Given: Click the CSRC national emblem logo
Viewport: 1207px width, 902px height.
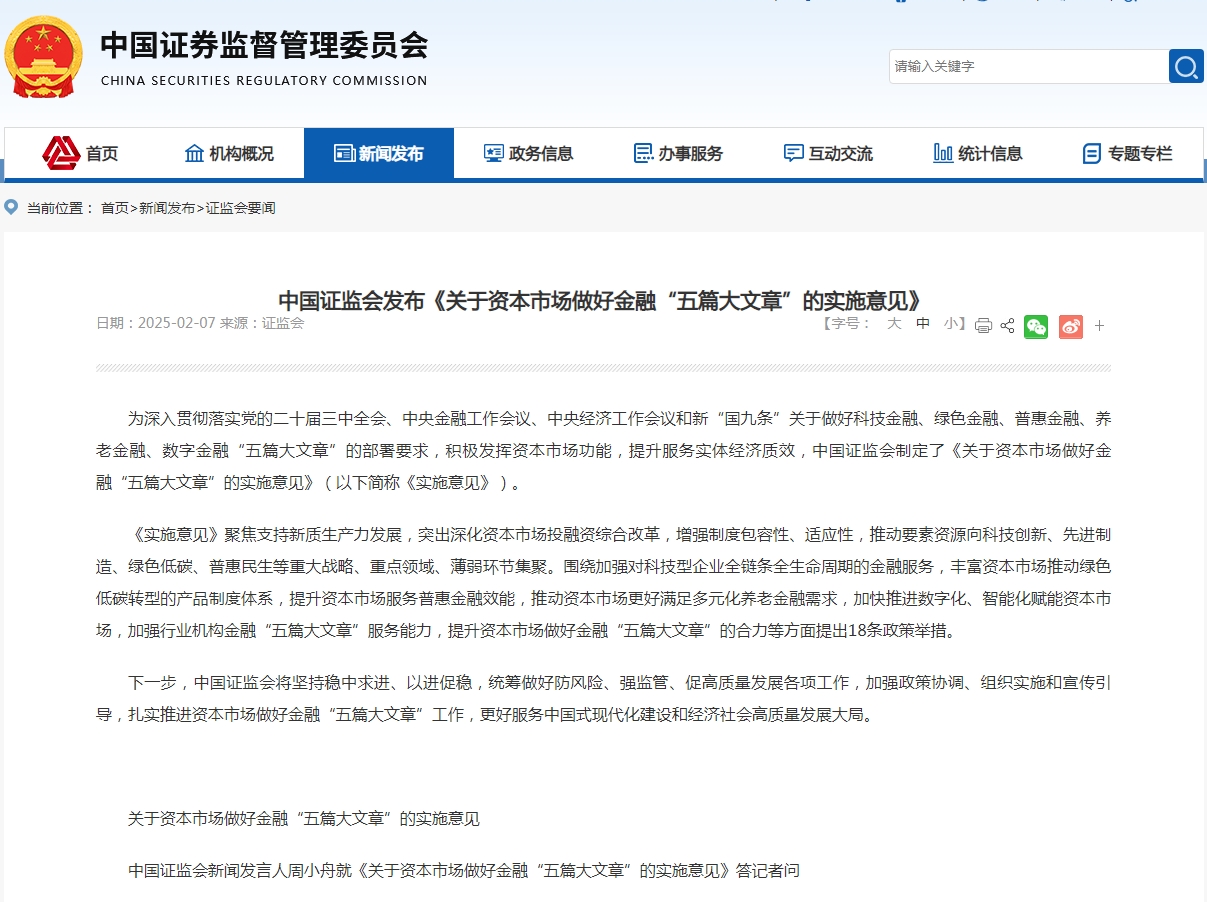Looking at the screenshot, I should (44, 57).
